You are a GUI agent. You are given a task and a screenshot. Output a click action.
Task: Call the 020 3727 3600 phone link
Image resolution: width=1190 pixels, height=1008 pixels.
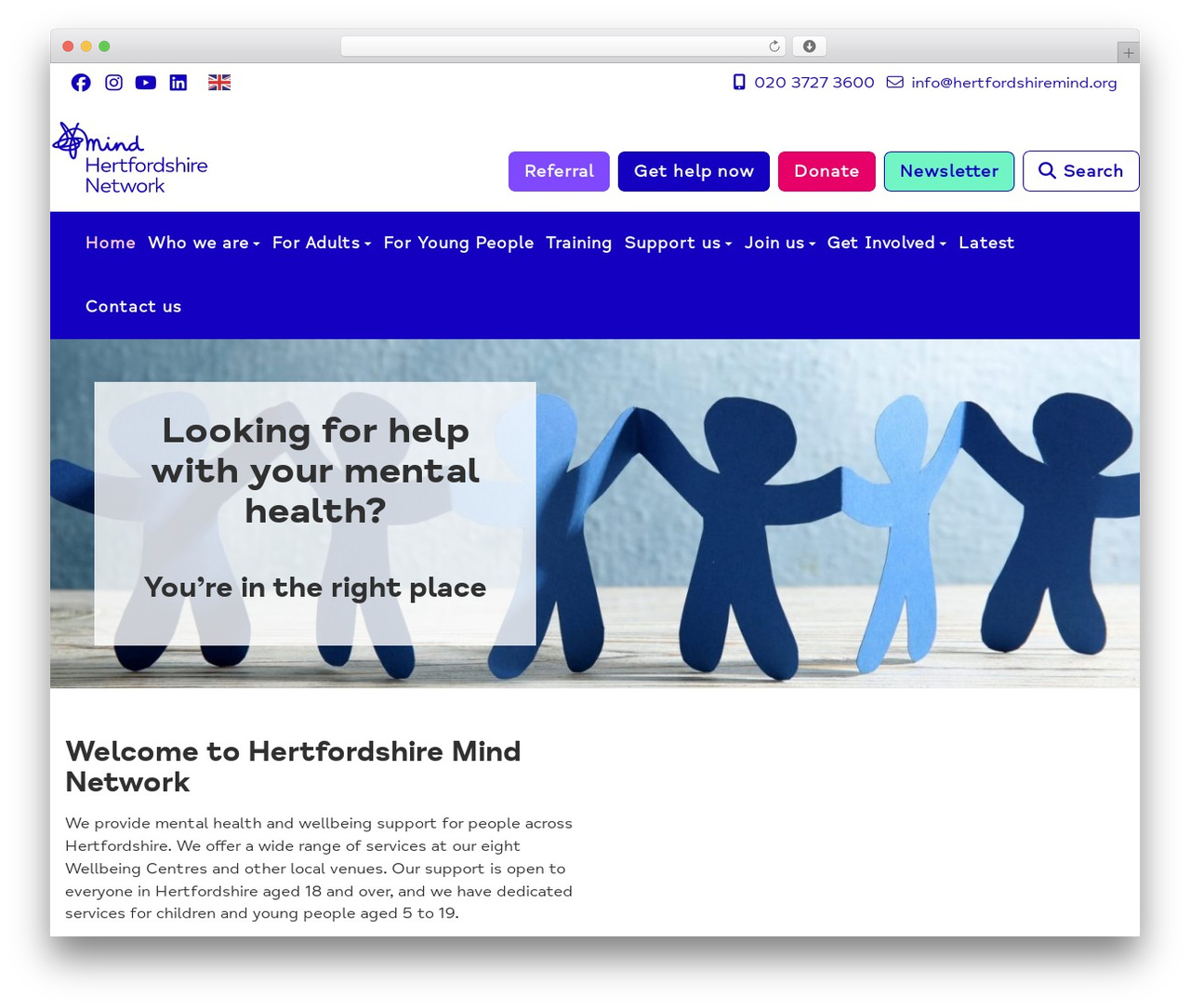814,83
